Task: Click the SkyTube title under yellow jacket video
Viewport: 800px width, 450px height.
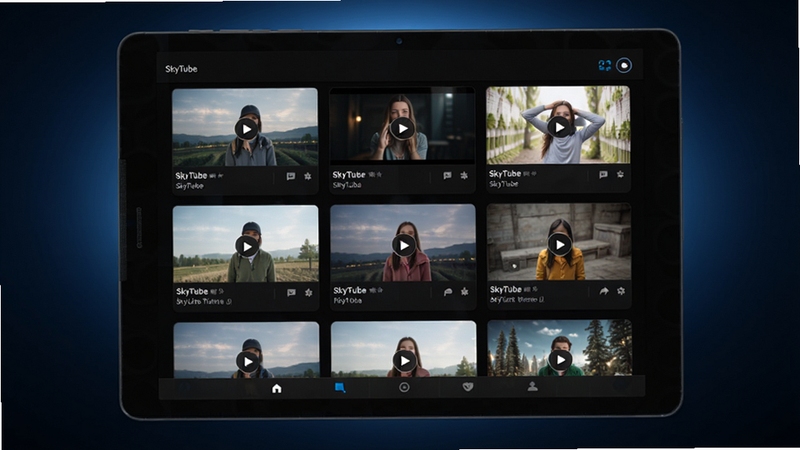Action: pos(506,289)
